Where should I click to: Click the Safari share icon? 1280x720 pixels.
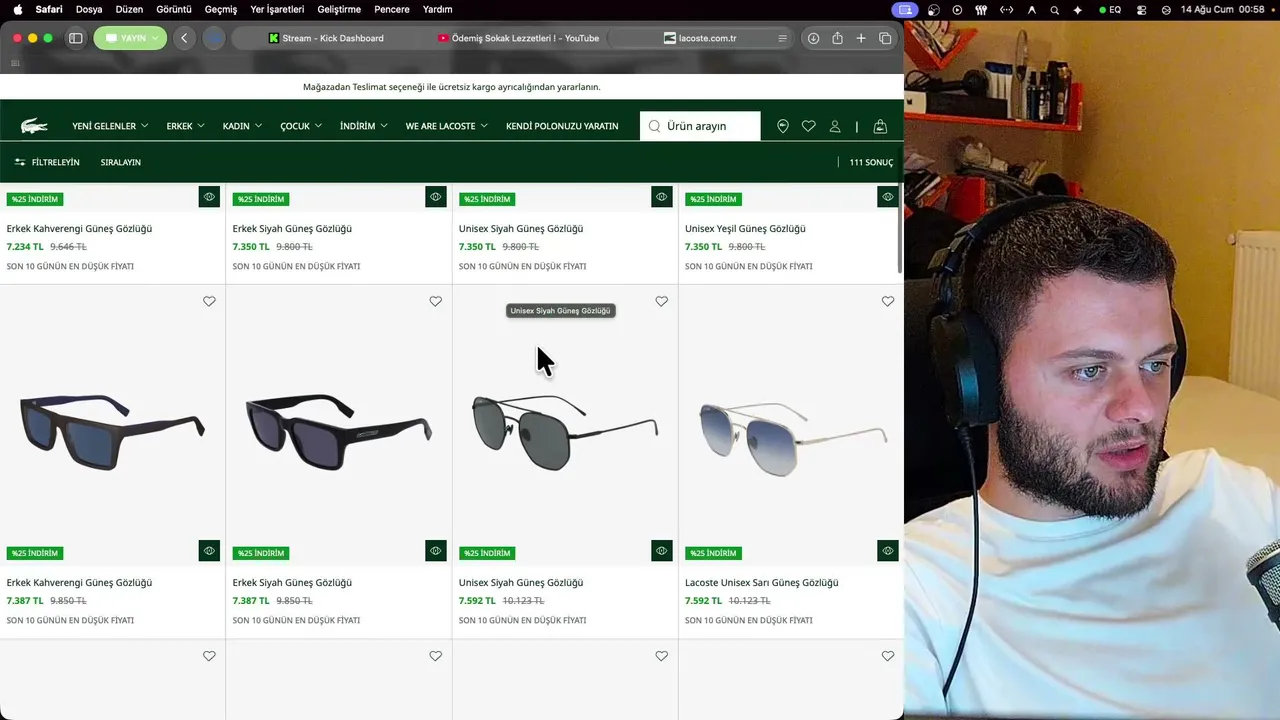[x=837, y=38]
